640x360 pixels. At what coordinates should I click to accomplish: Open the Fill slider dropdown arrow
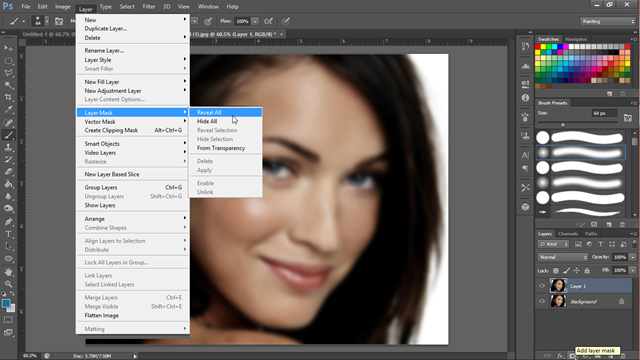point(633,271)
